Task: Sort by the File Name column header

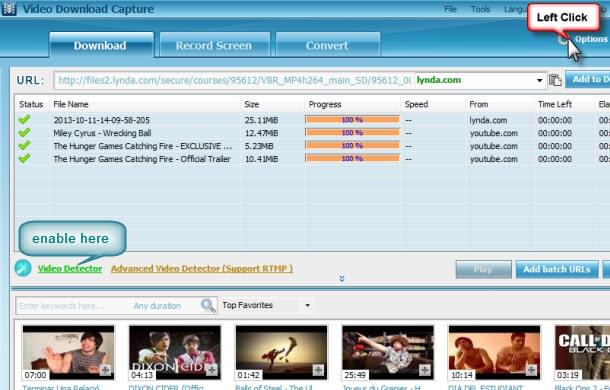Action: click(x=71, y=104)
